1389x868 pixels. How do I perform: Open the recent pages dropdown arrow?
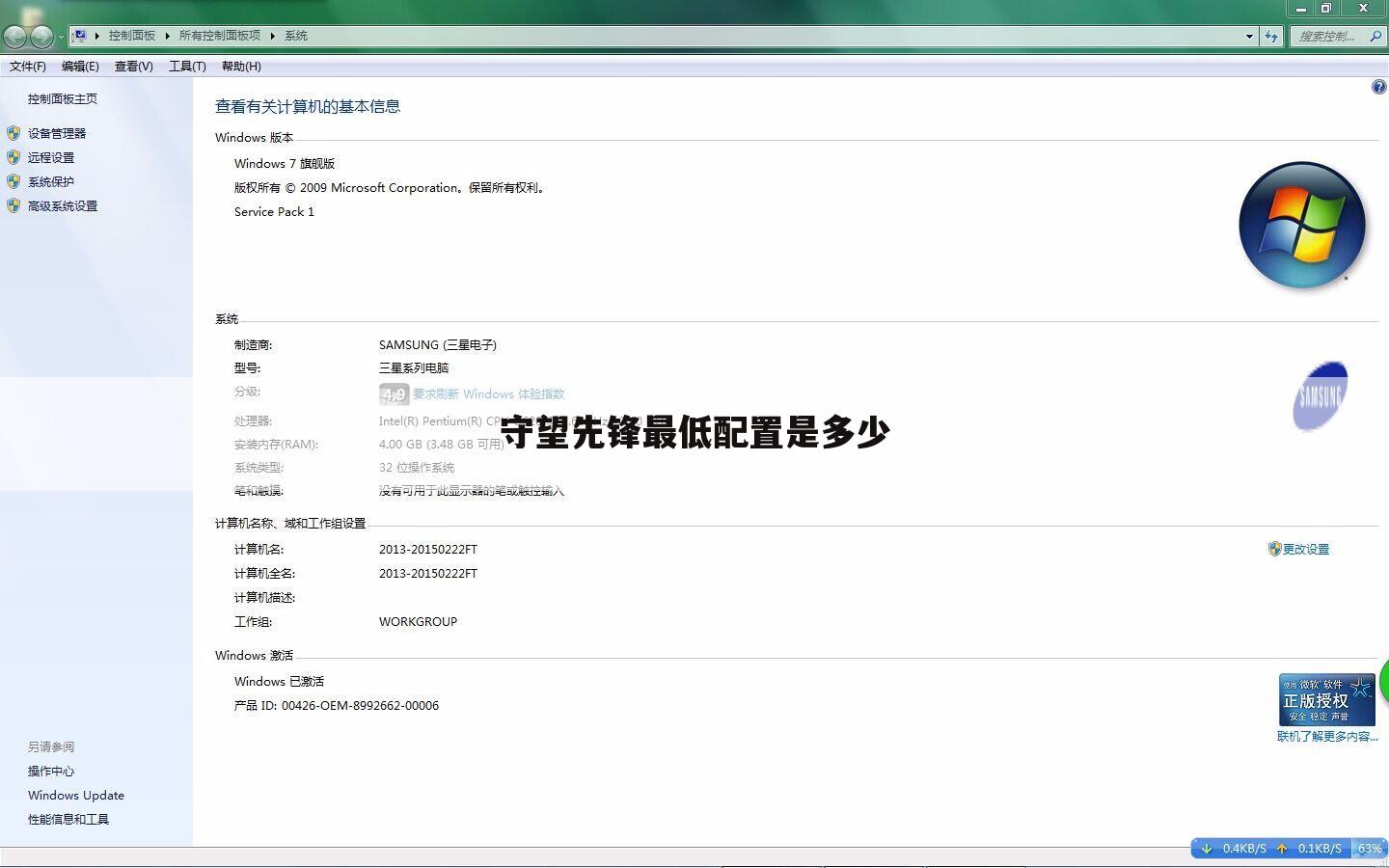point(61,38)
